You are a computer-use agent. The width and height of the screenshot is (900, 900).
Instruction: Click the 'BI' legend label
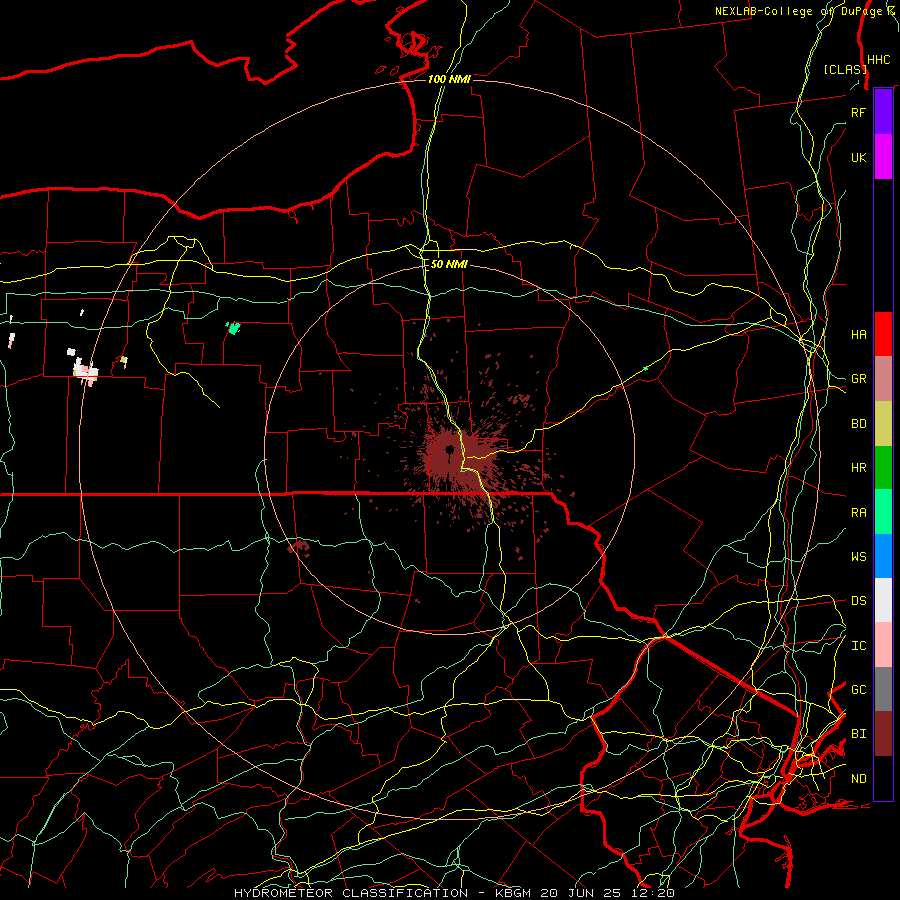(x=859, y=734)
